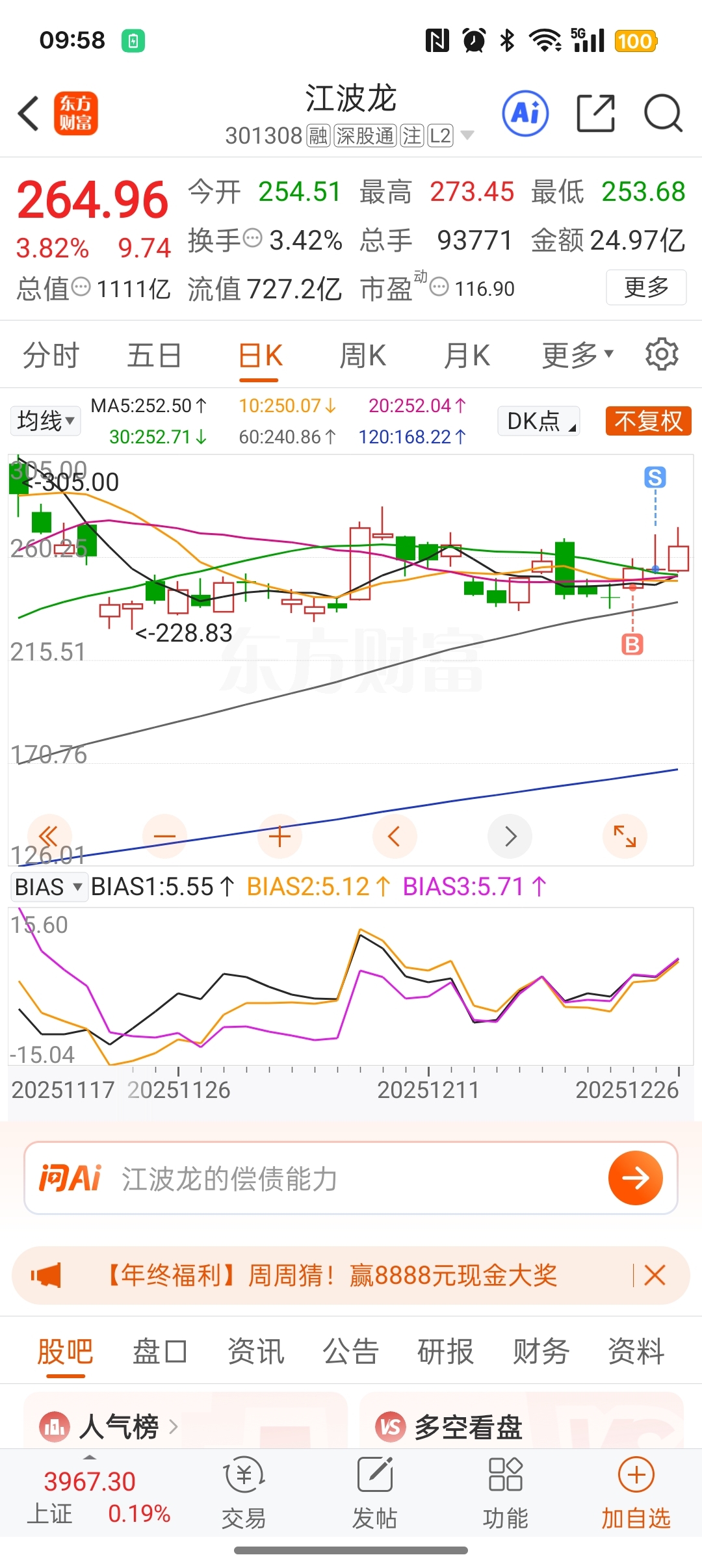Tap the L2 level tag
The image size is (702, 1568).
[x=440, y=135]
